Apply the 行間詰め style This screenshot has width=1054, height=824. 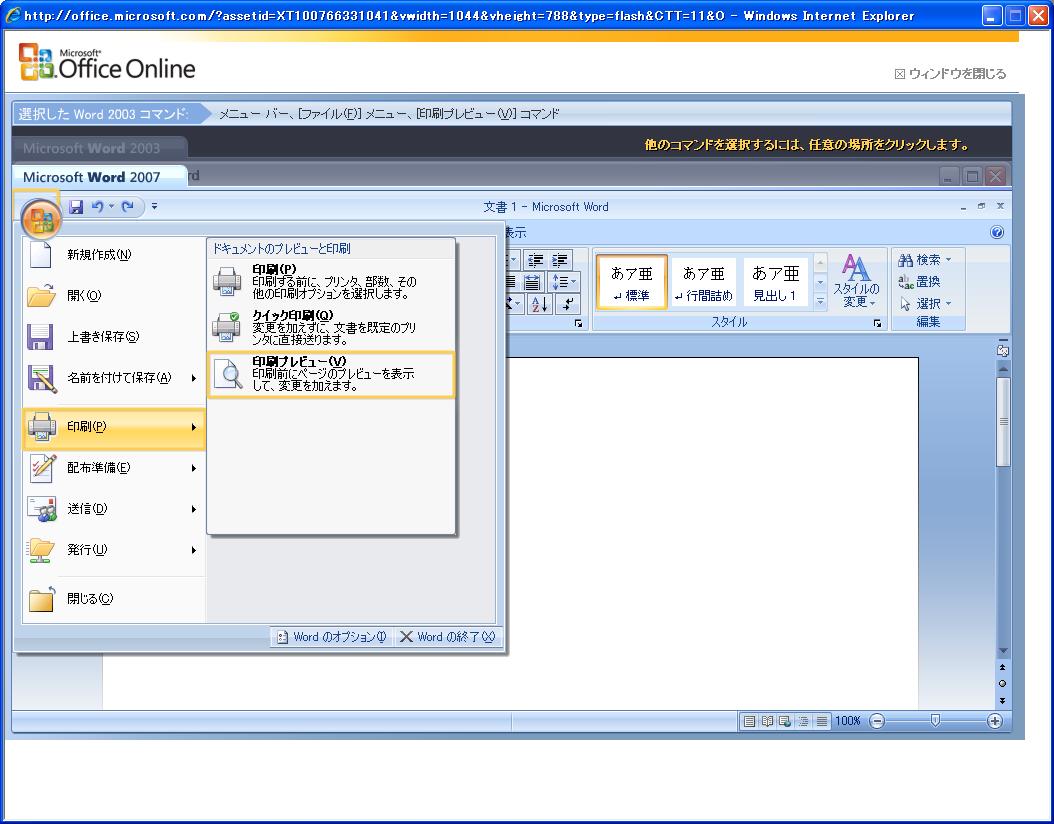pos(704,282)
